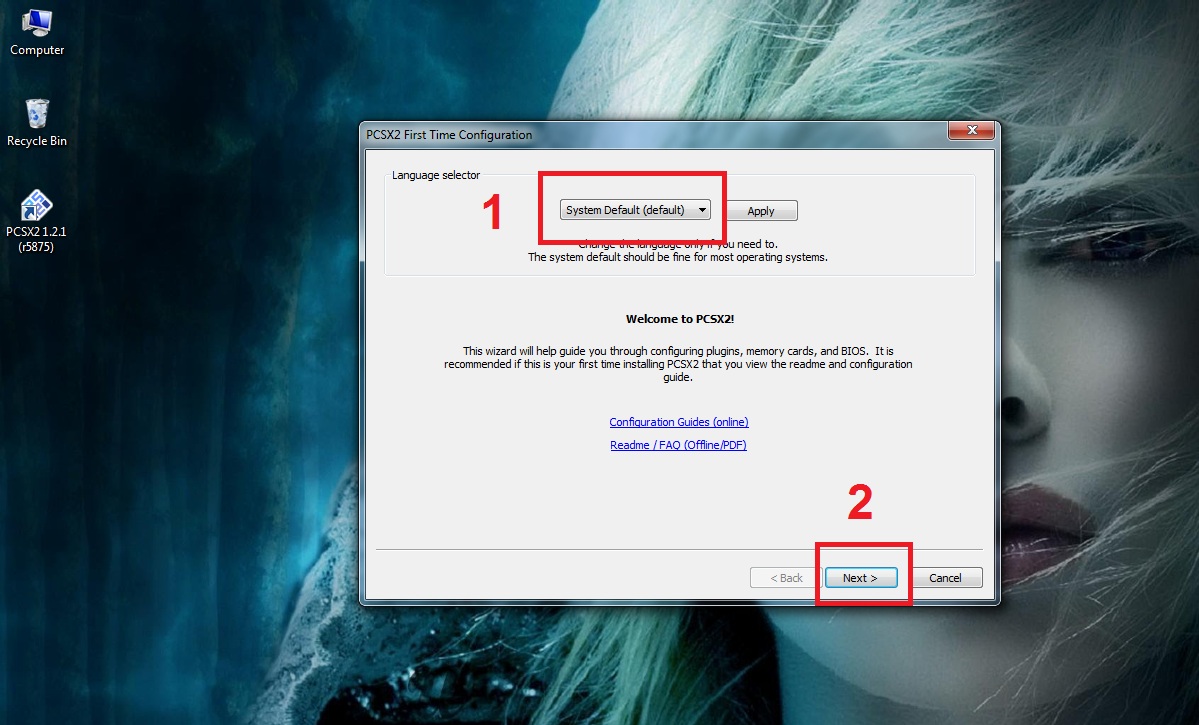
Task: Proceed with the Next button
Action: [x=860, y=578]
